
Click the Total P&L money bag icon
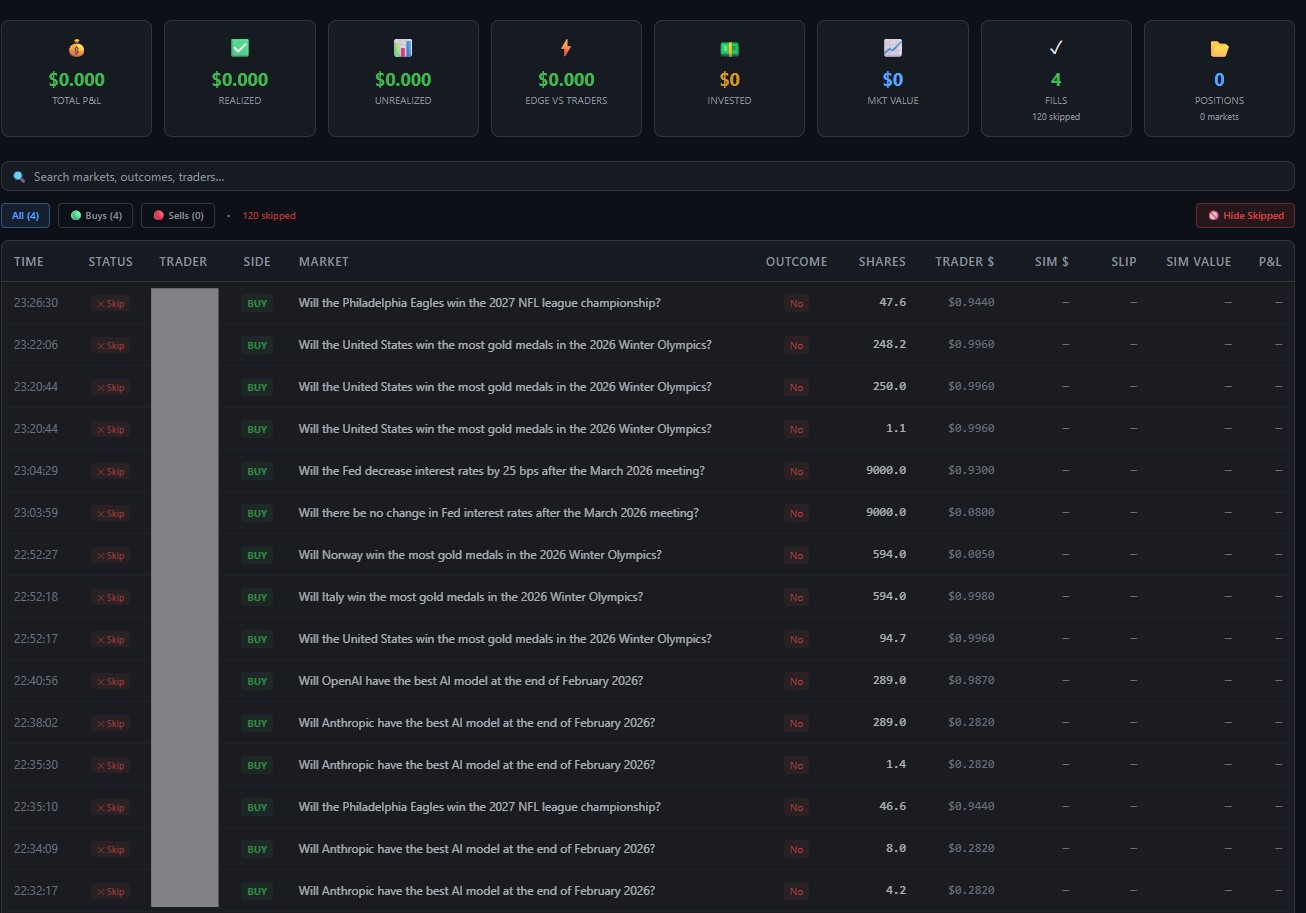click(76, 47)
